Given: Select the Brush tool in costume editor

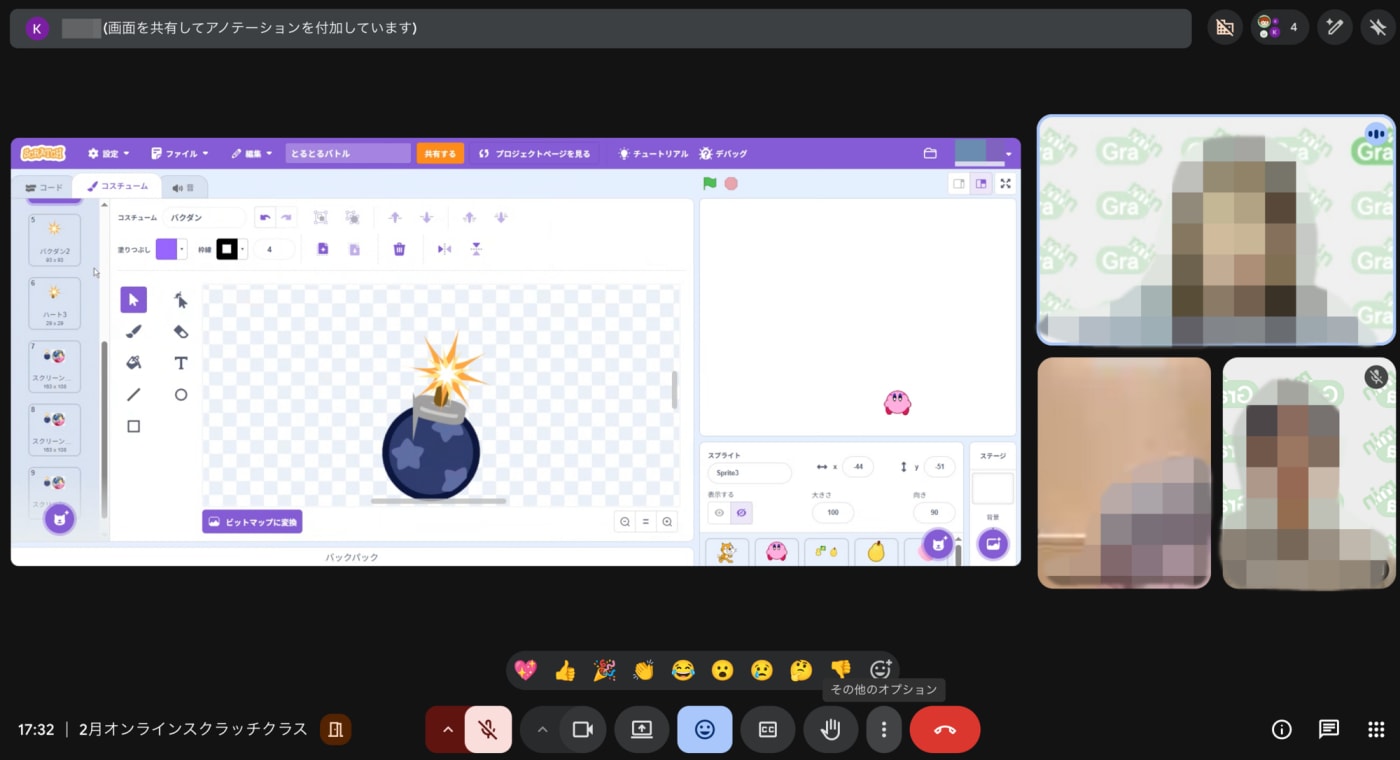Looking at the screenshot, I should click(x=133, y=332).
